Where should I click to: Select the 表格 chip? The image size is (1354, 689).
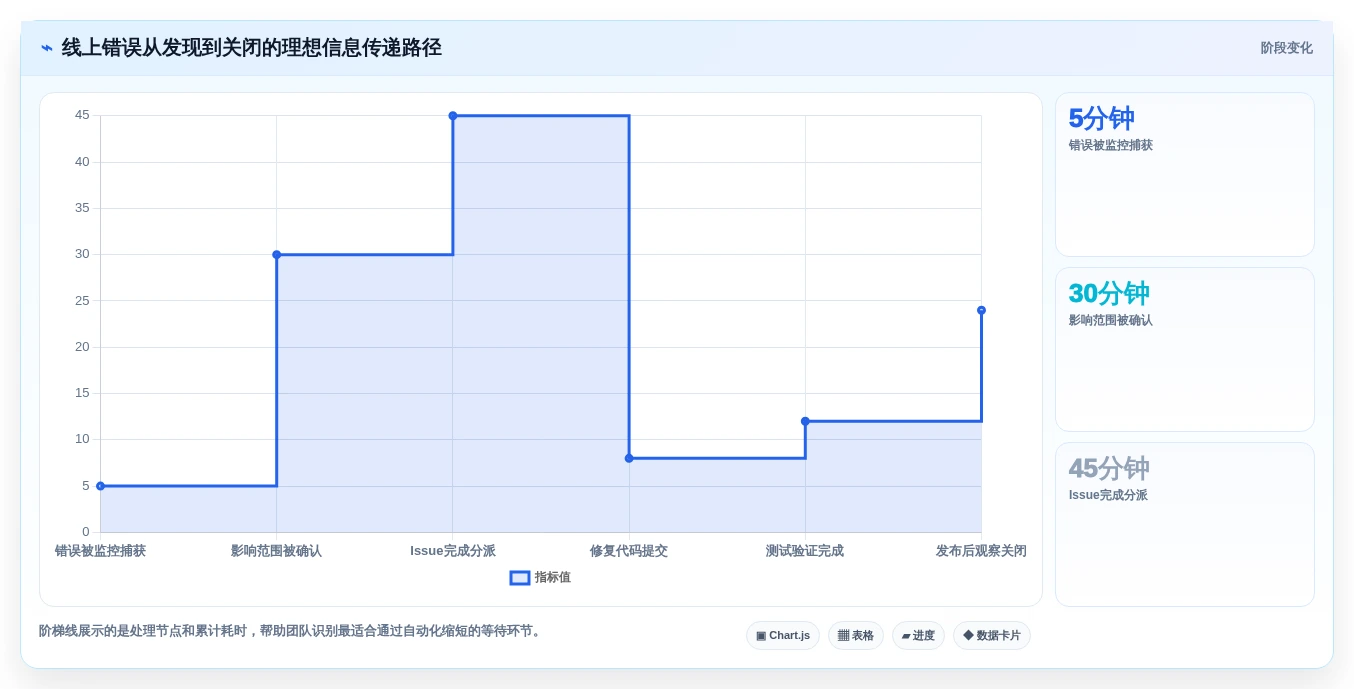pos(856,636)
